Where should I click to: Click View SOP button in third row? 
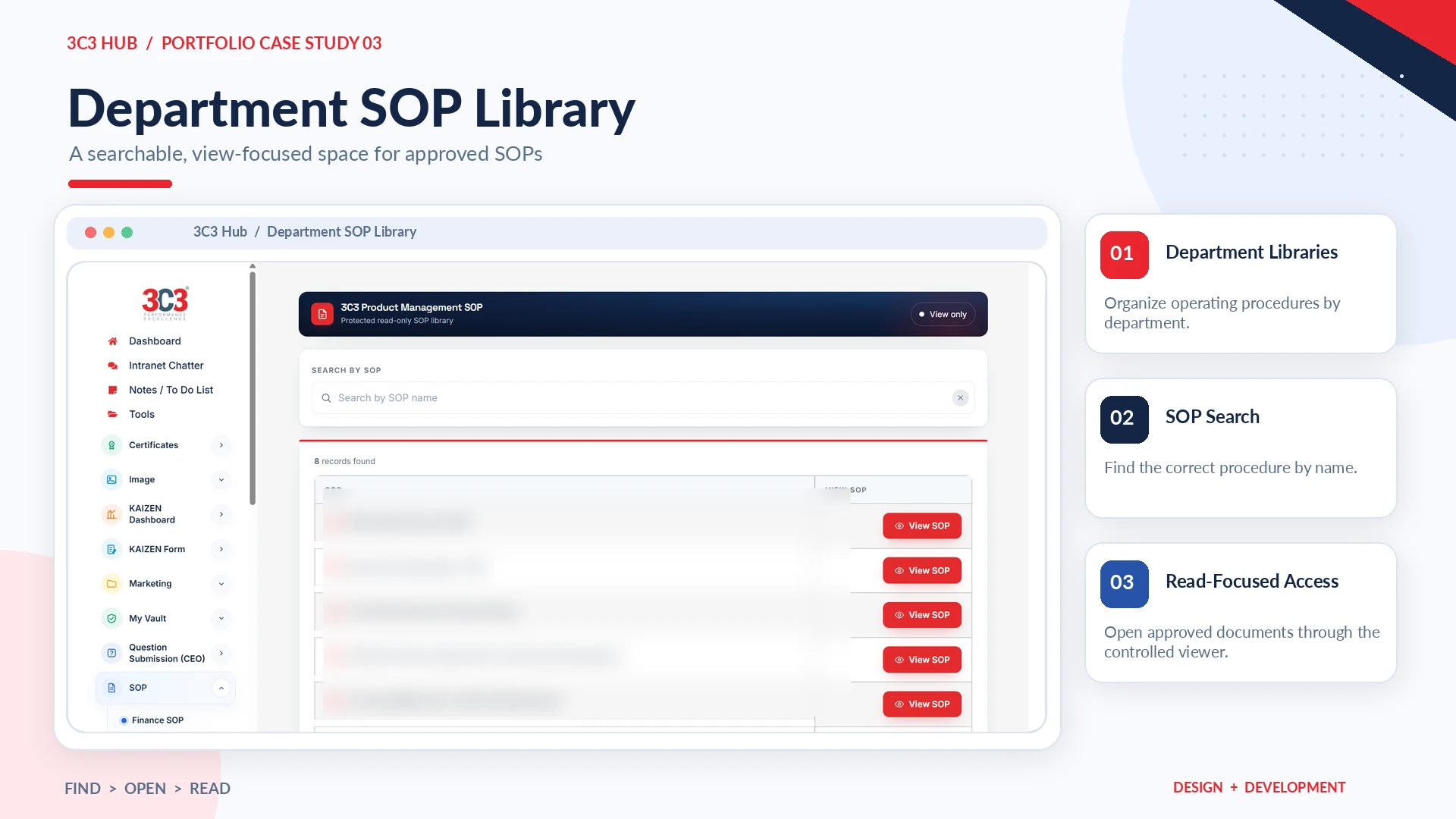pyautogui.click(x=921, y=615)
